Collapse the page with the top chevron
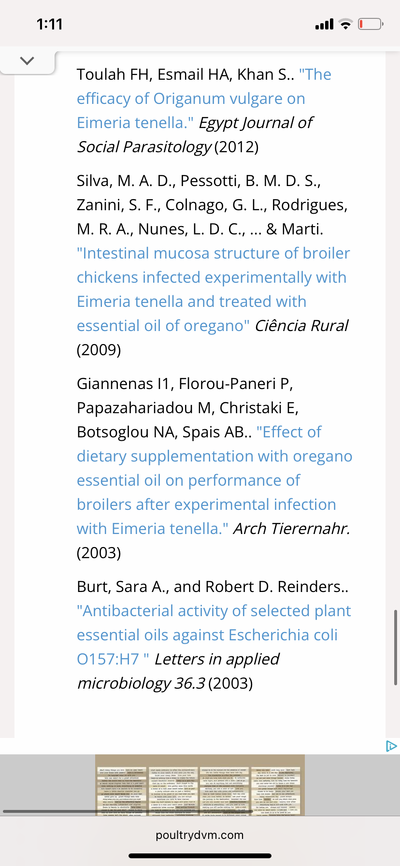Screen dimensions: 400x866 26,60
